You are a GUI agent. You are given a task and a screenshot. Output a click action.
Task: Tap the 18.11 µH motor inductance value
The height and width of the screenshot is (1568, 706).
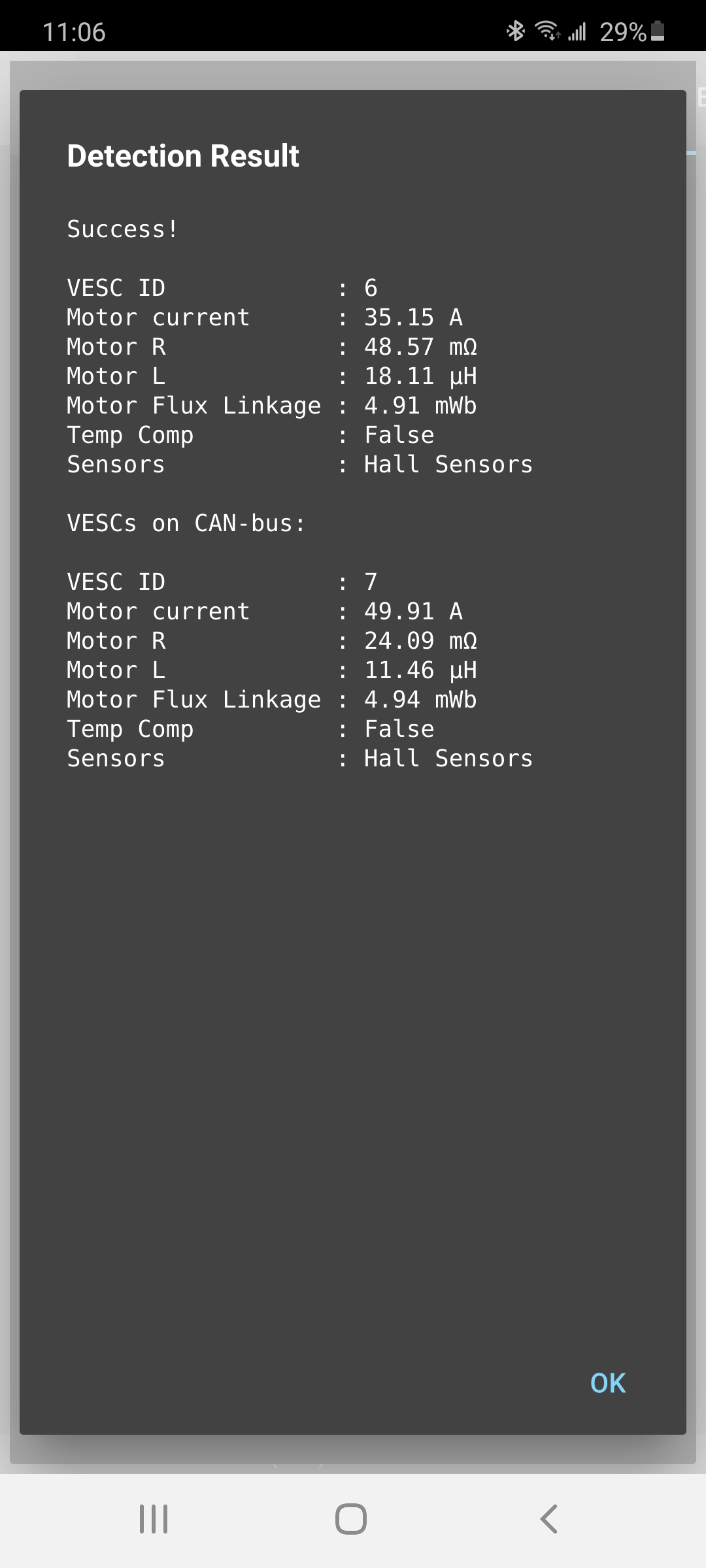(420, 376)
